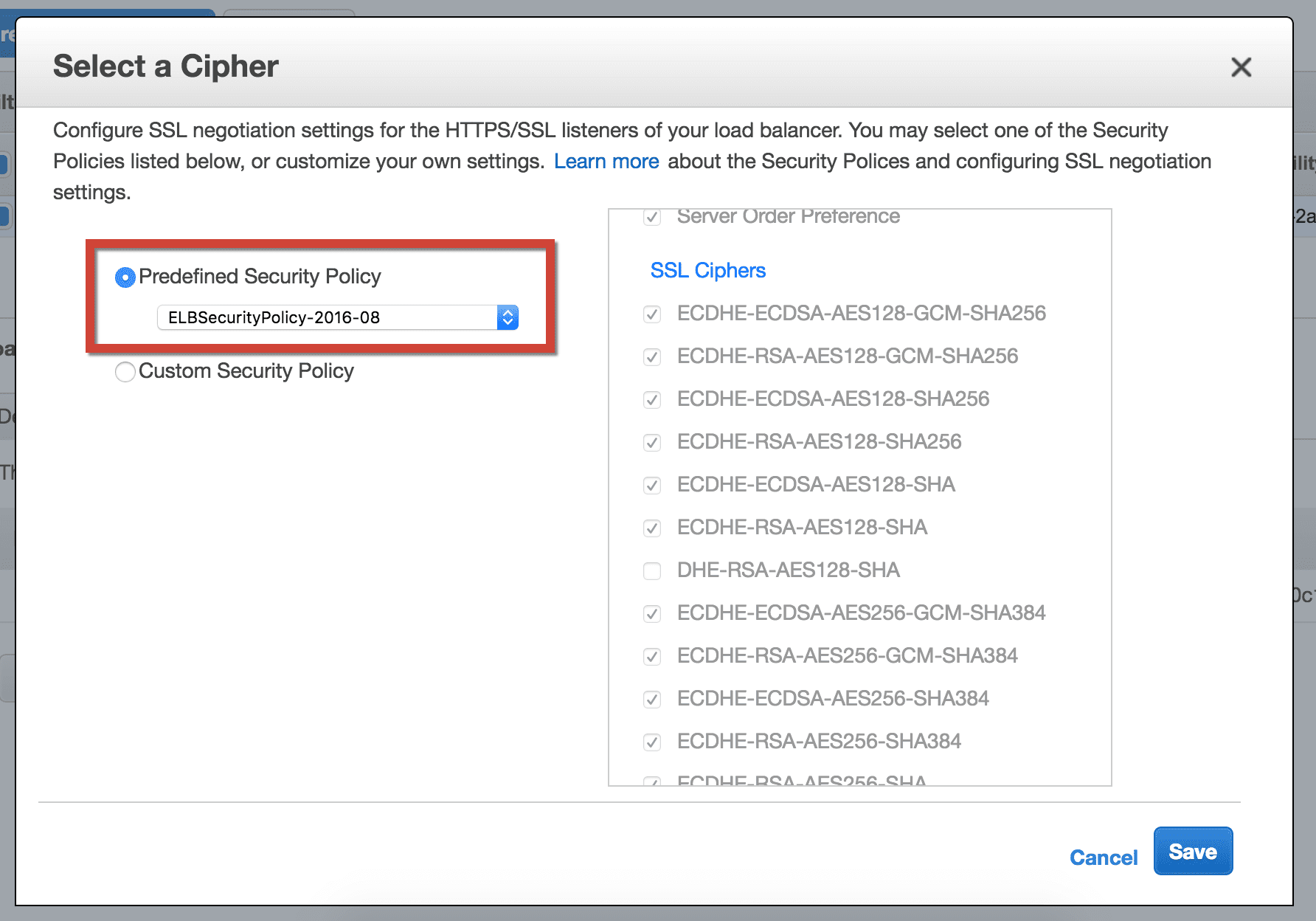Save the cipher configuration

pyautogui.click(x=1193, y=851)
